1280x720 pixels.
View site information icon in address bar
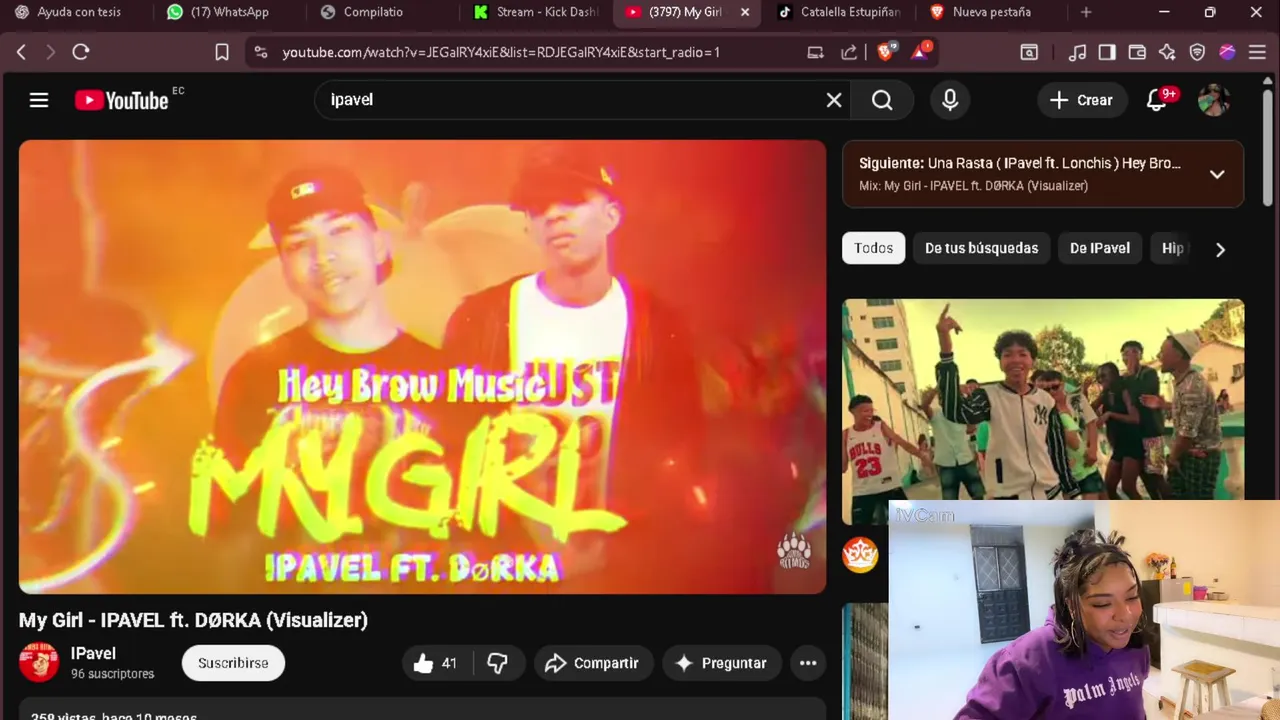(261, 52)
